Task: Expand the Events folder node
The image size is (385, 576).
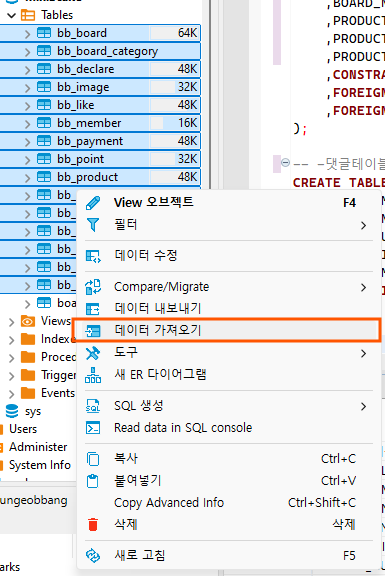Action: tap(12, 394)
